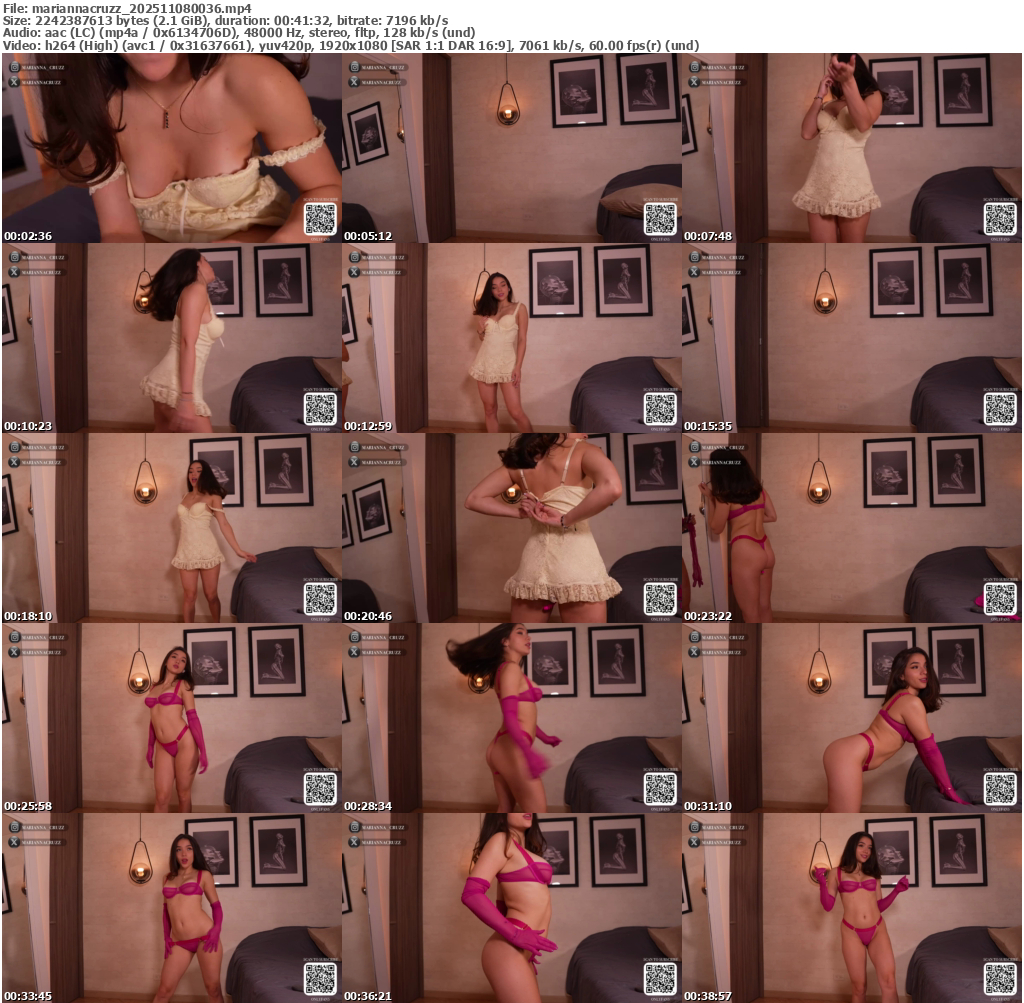This screenshot has height=1003, width=1024.
Task: Open the thumbnail at timestamp 00:10:23
Action: (x=171, y=338)
